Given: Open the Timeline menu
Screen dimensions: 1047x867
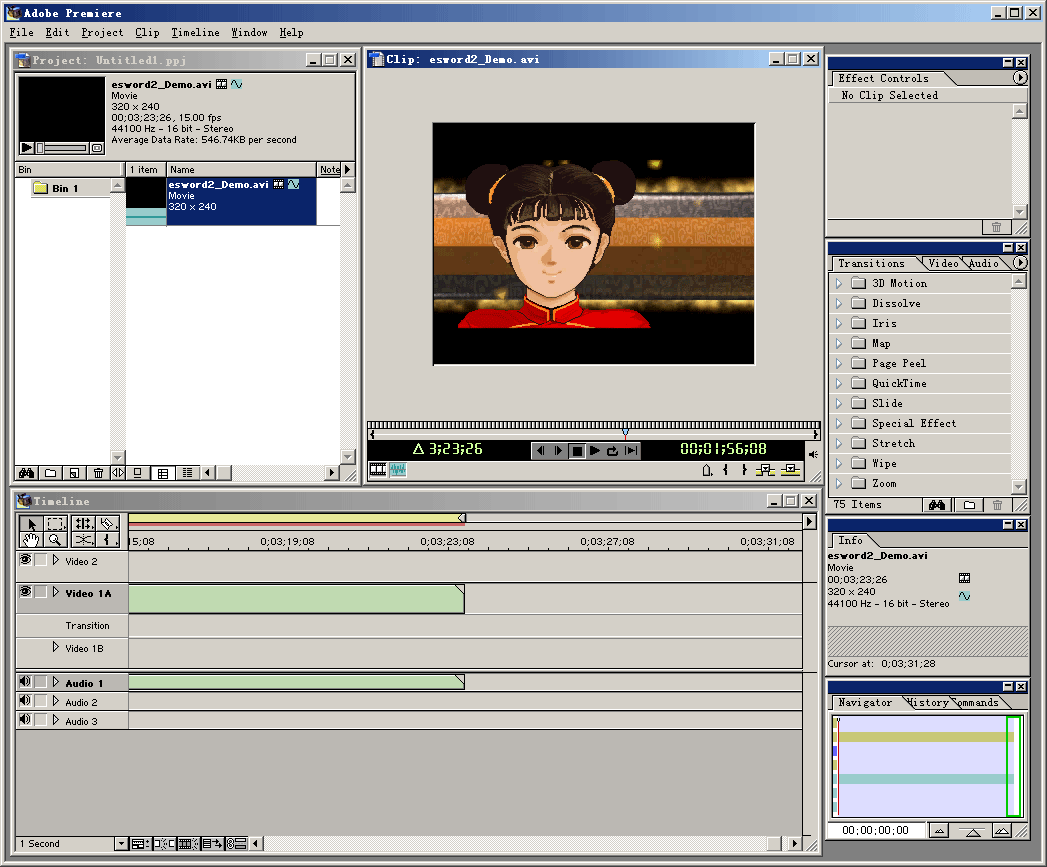Looking at the screenshot, I should click(x=195, y=32).
